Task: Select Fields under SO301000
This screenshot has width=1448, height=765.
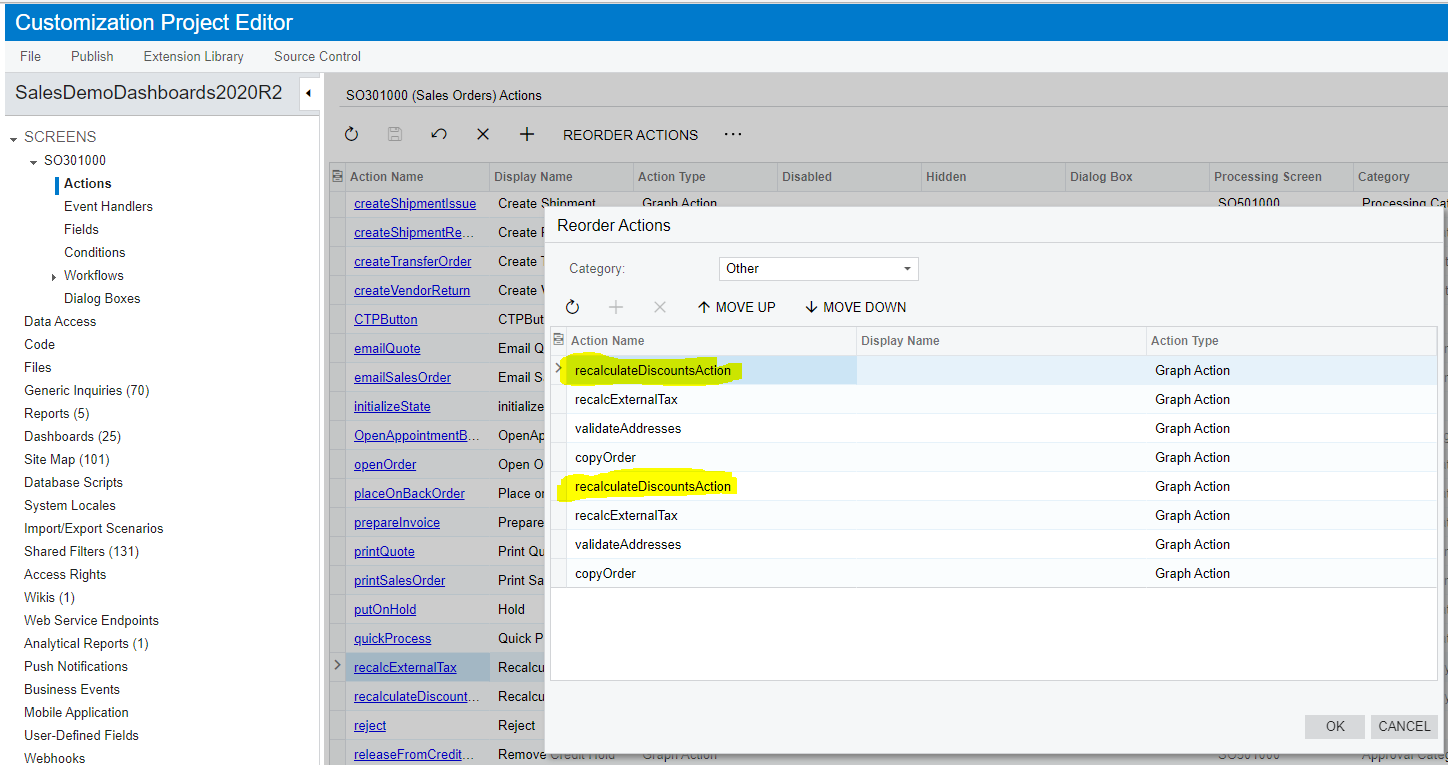Action: (81, 229)
